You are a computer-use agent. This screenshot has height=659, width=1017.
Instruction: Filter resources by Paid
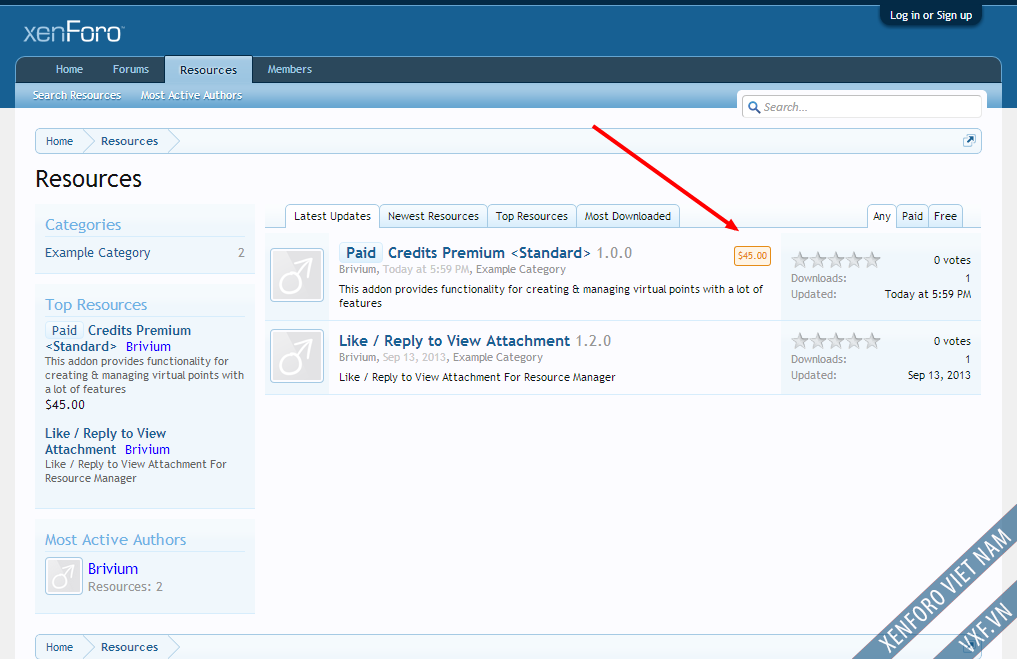coord(912,216)
